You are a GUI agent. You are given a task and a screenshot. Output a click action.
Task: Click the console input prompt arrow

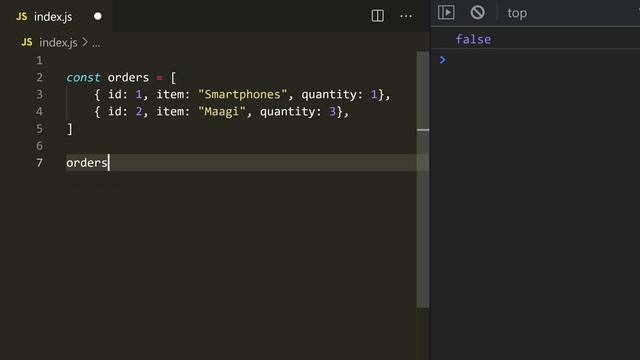coord(442,60)
